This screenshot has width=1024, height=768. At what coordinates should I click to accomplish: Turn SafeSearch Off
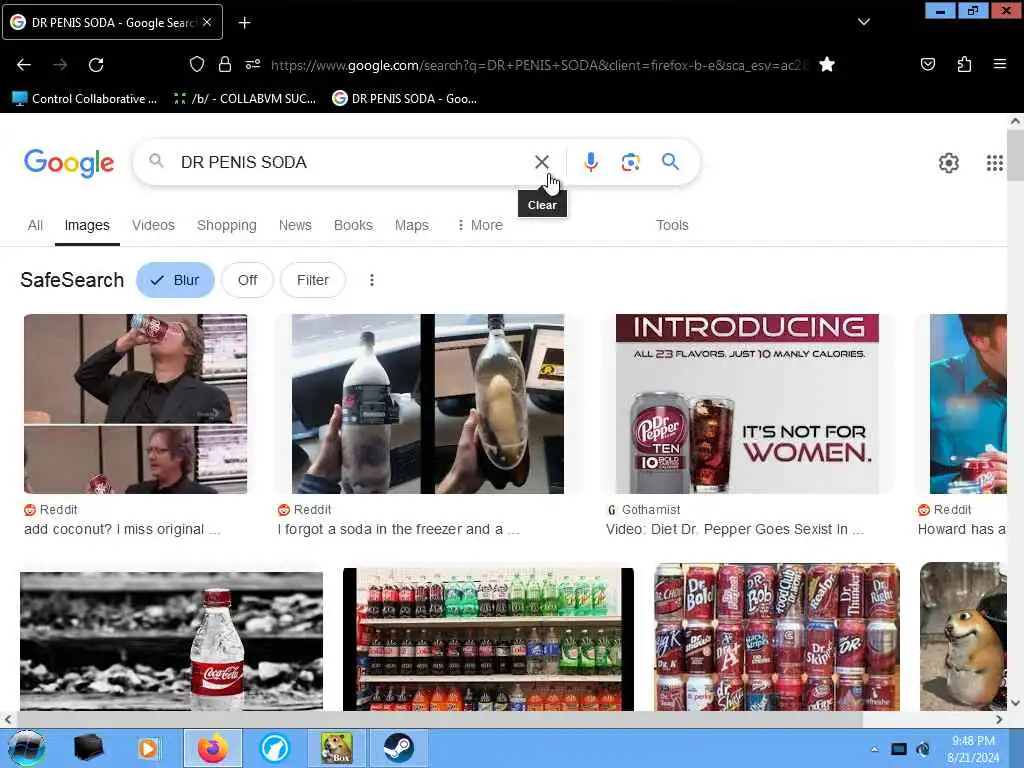[x=248, y=280]
